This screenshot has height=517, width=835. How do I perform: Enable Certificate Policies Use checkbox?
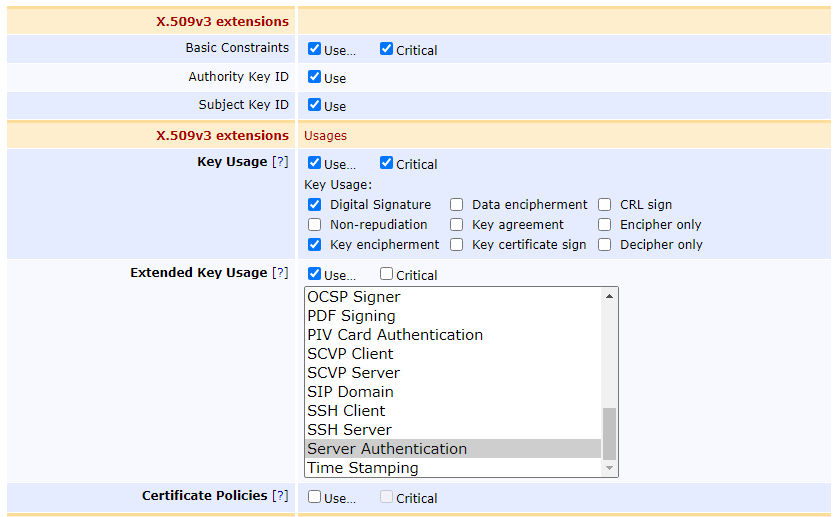[x=314, y=497]
